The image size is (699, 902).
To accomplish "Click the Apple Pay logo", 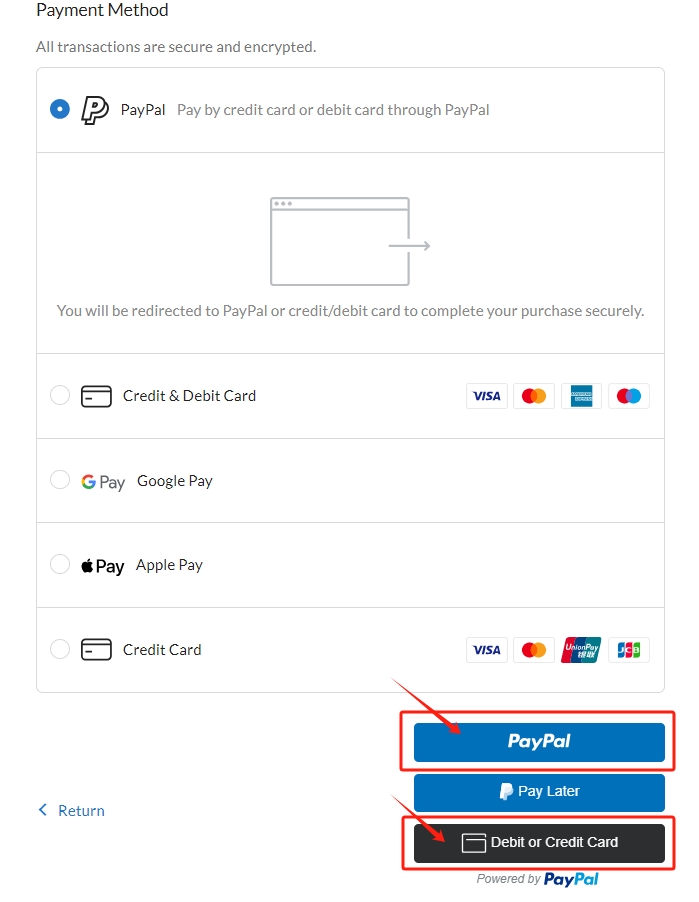I will [102, 566].
